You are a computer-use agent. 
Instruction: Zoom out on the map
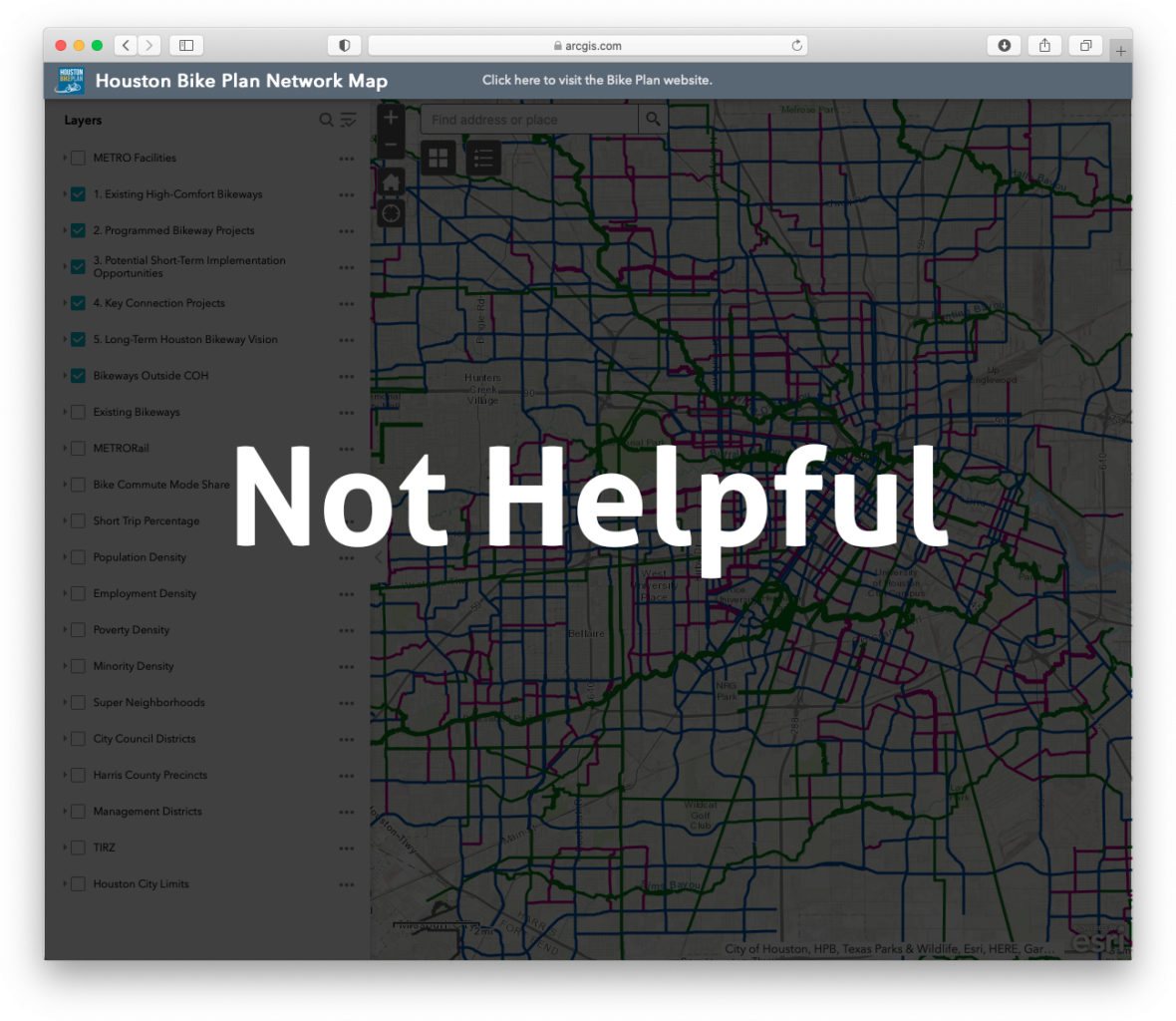pos(391,144)
